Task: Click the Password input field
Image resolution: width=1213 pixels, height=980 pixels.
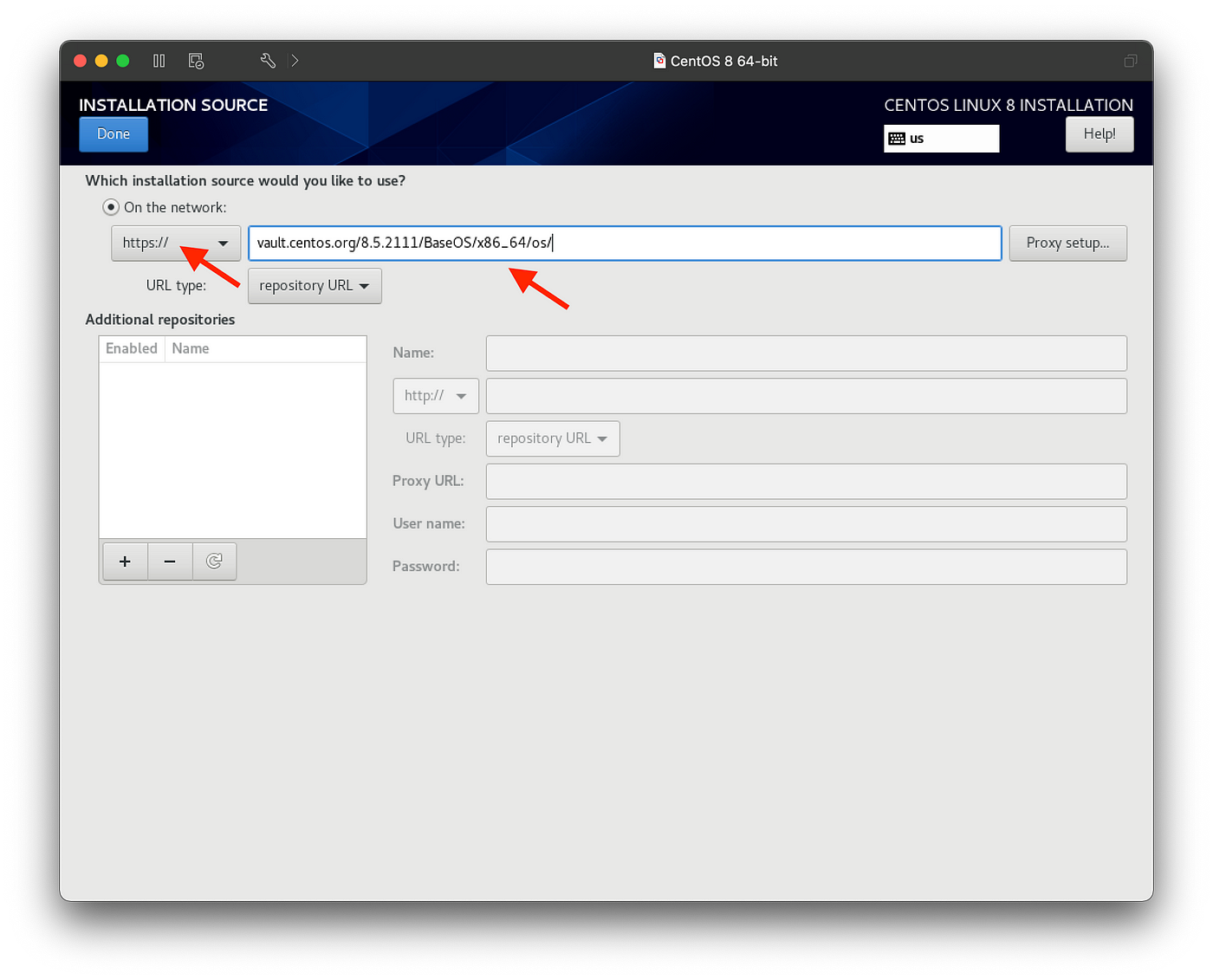Action: tap(807, 567)
